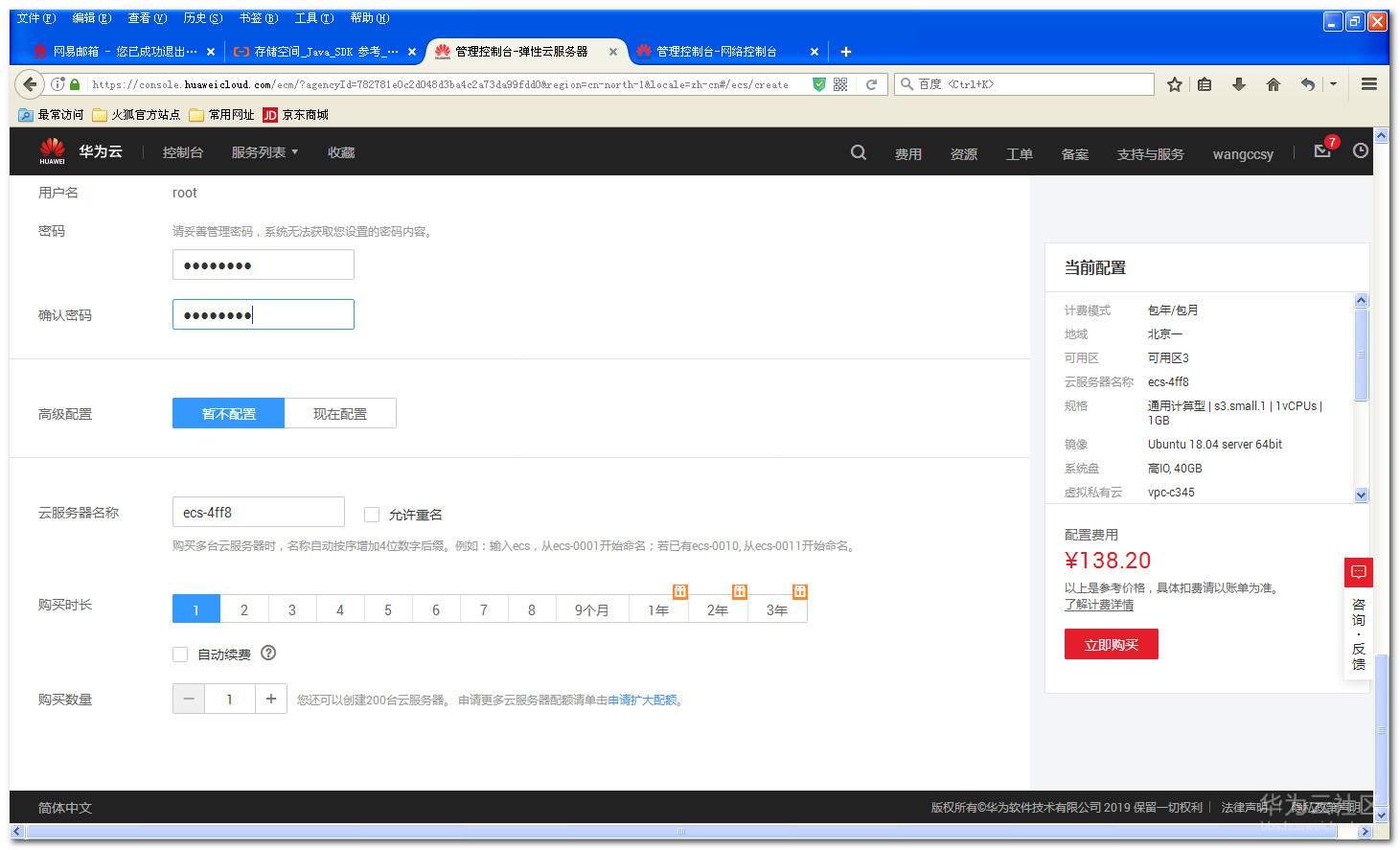Open the 历史 menu
The height and width of the screenshot is (850, 1400).
click(x=203, y=18)
